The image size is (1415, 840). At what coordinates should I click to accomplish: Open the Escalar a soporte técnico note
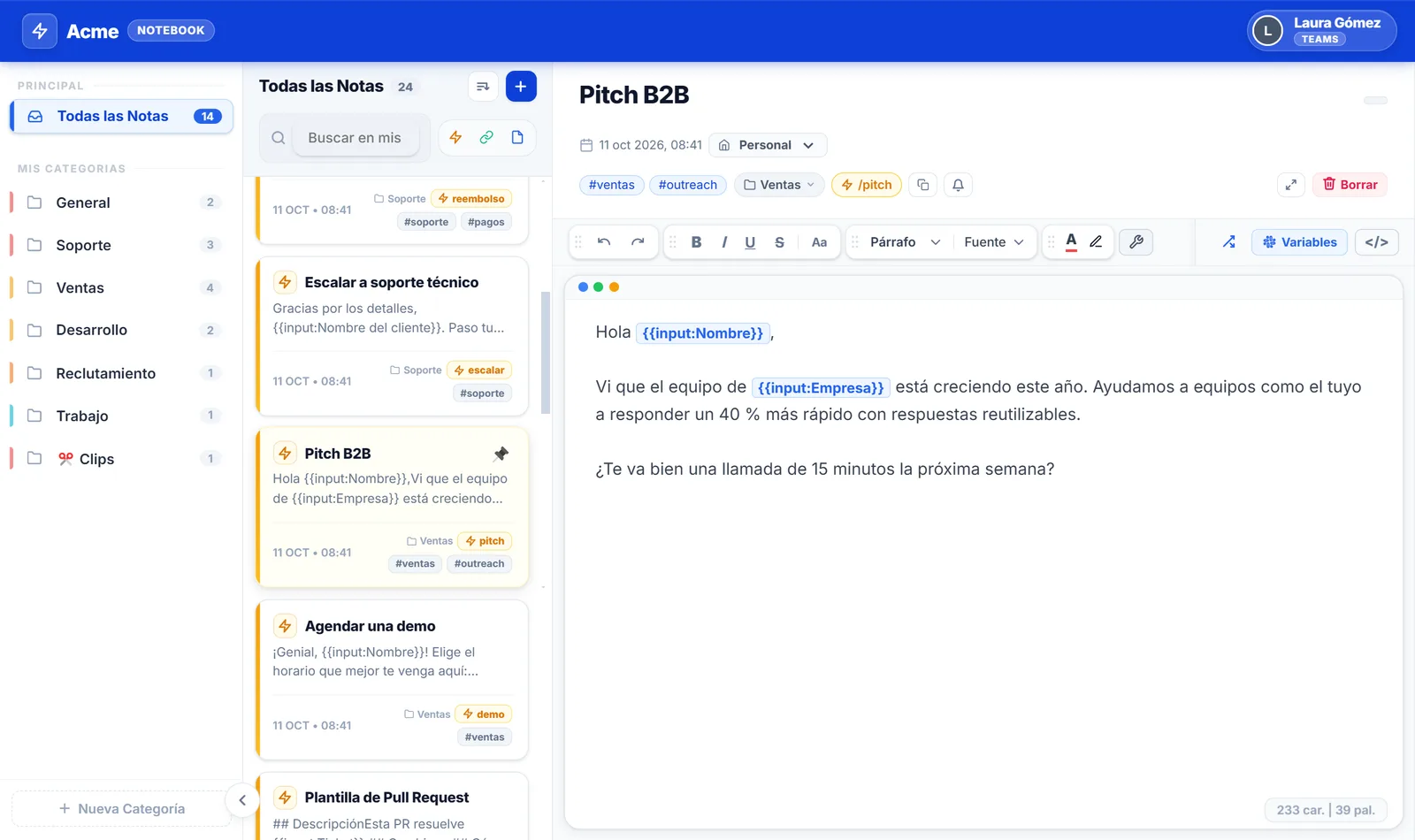click(x=393, y=337)
